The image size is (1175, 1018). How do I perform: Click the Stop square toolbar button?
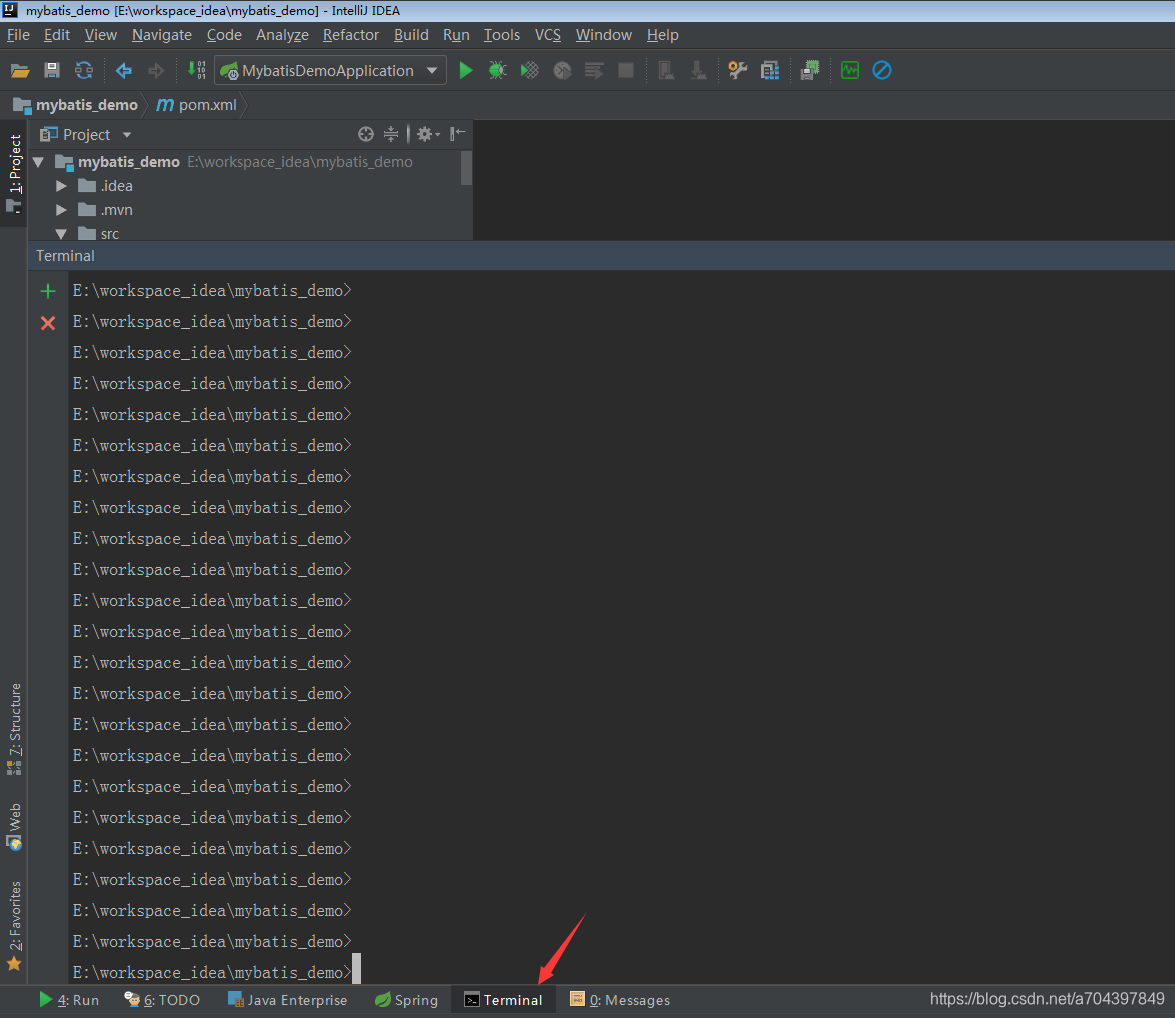pyautogui.click(x=626, y=70)
